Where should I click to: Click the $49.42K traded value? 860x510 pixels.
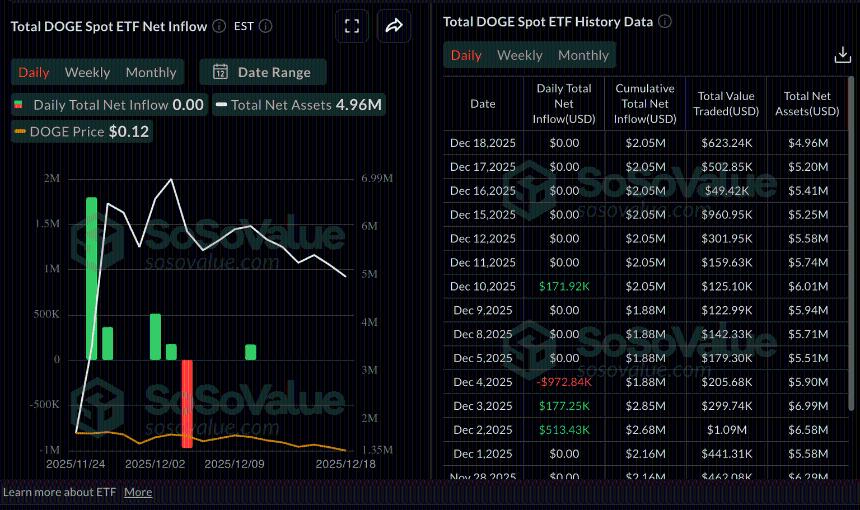pyautogui.click(x=726, y=191)
